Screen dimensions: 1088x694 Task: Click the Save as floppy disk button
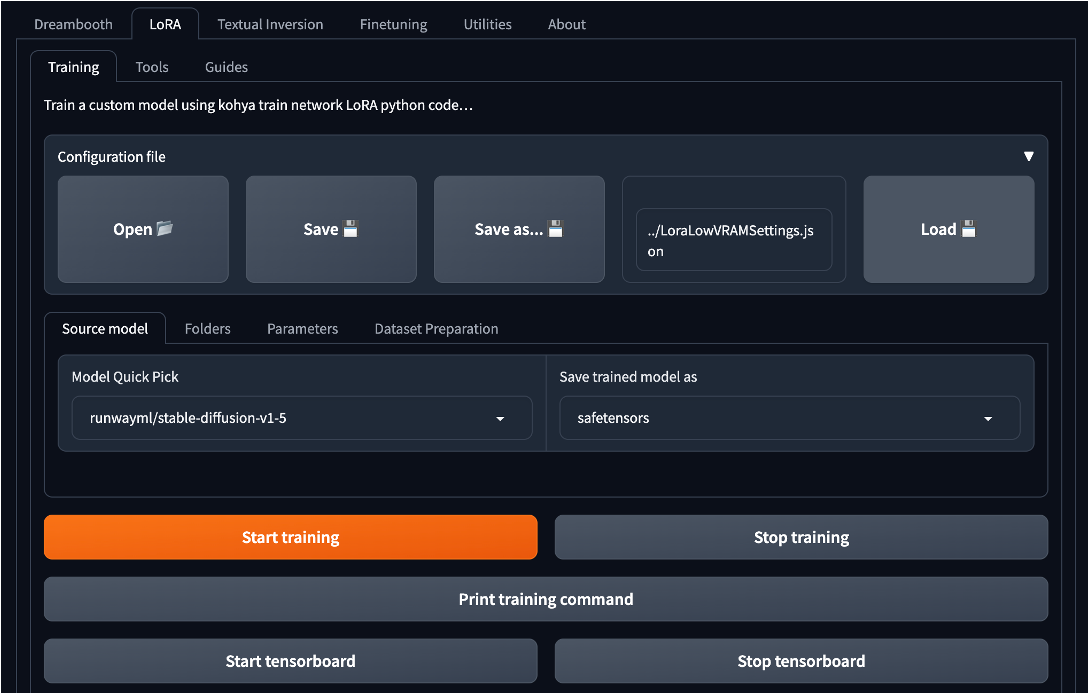(519, 229)
